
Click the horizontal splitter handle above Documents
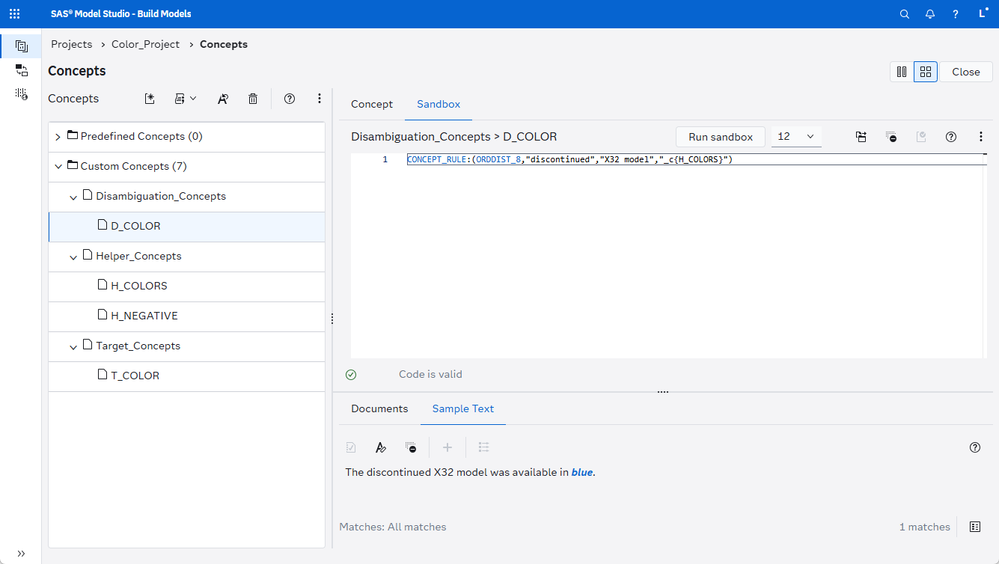(663, 392)
